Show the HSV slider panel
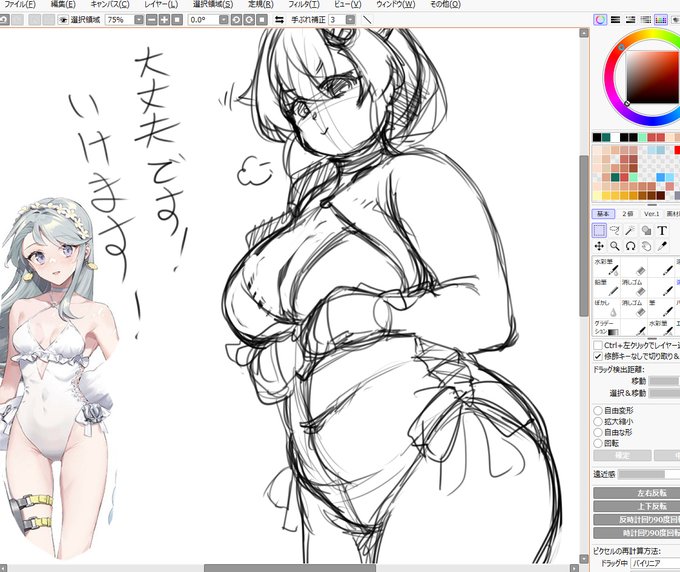The image size is (680, 572). pyautogui.click(x=630, y=20)
